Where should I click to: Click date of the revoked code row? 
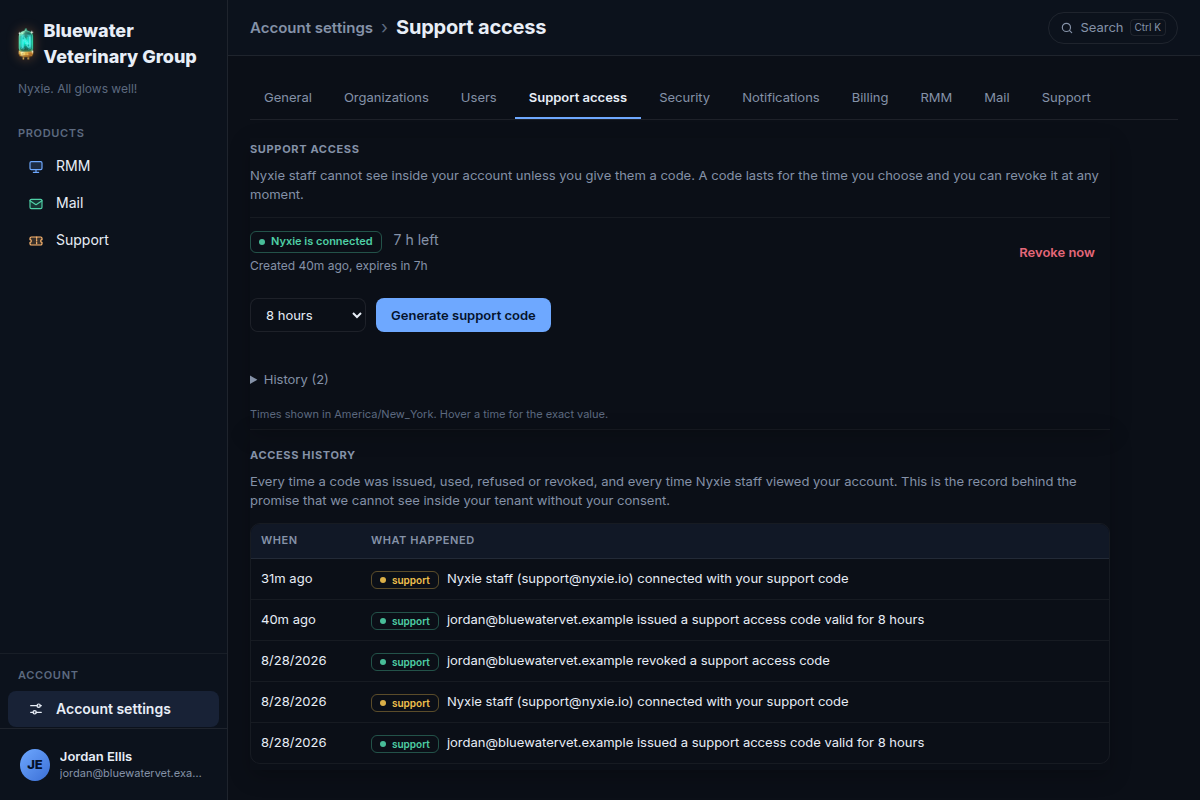click(294, 661)
